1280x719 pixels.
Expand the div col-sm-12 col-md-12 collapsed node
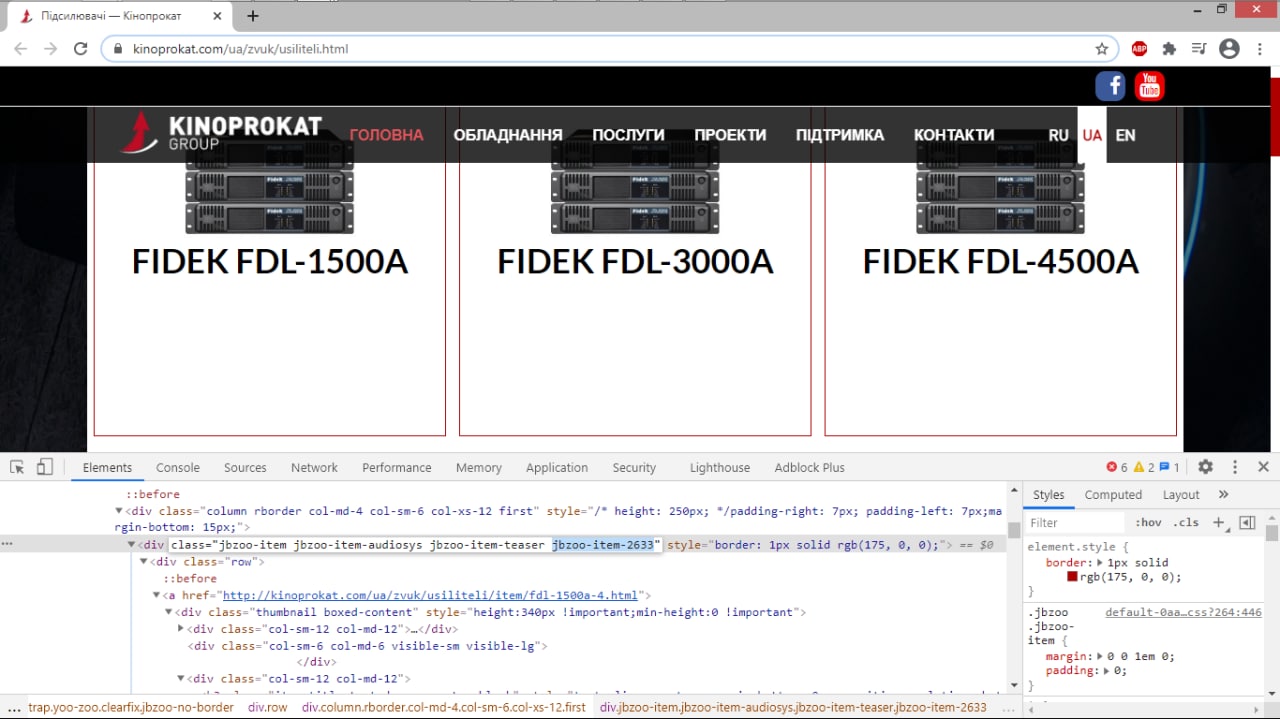coord(181,629)
